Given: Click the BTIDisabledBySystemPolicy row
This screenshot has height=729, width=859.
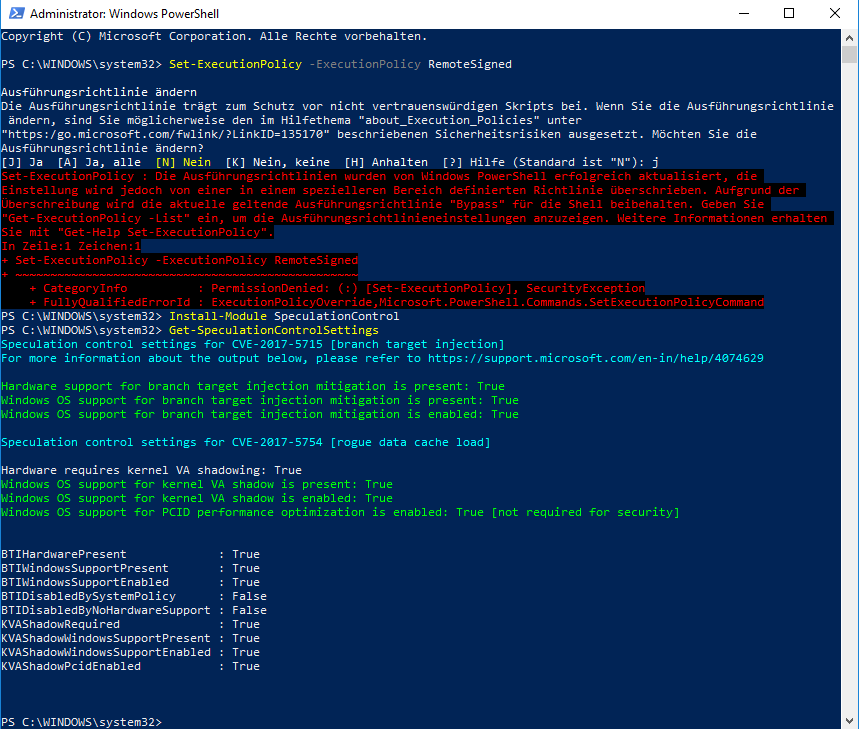Looking at the screenshot, I should pyautogui.click(x=134, y=596).
